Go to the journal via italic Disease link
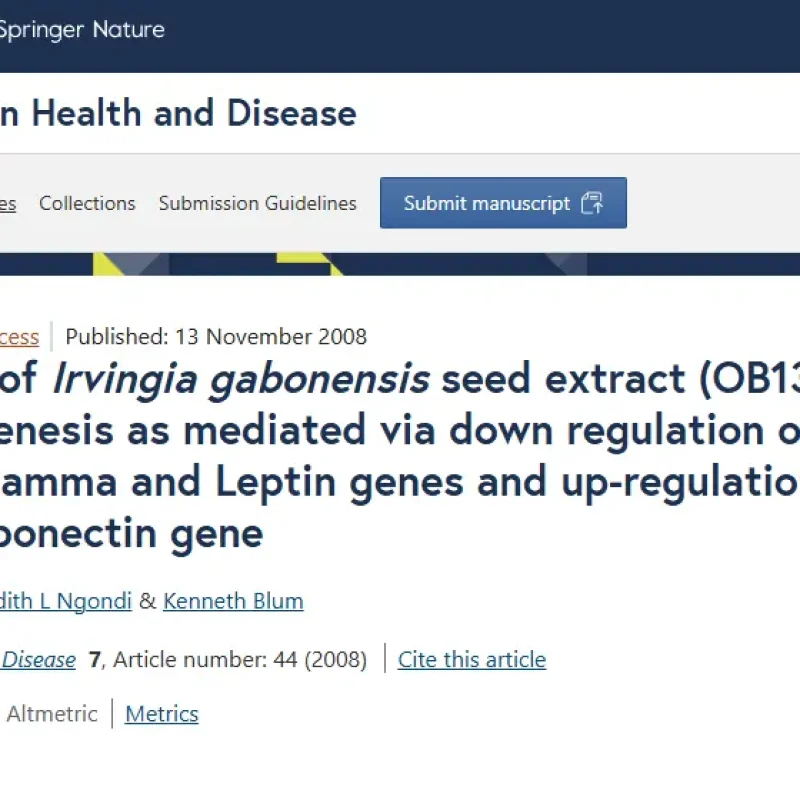The height and width of the screenshot is (800, 800). tap(39, 660)
